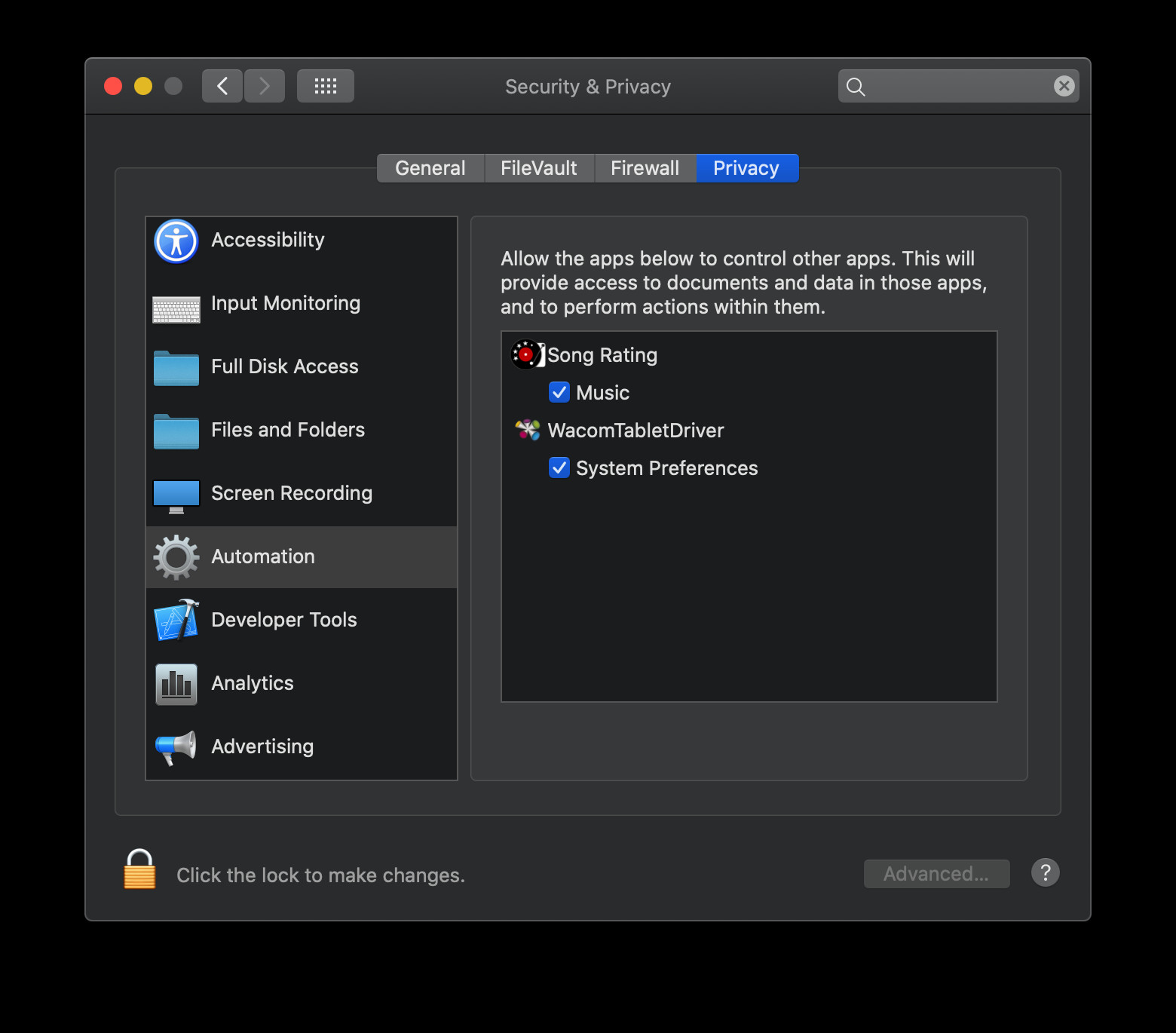Select Screen Recording label

coord(292,493)
